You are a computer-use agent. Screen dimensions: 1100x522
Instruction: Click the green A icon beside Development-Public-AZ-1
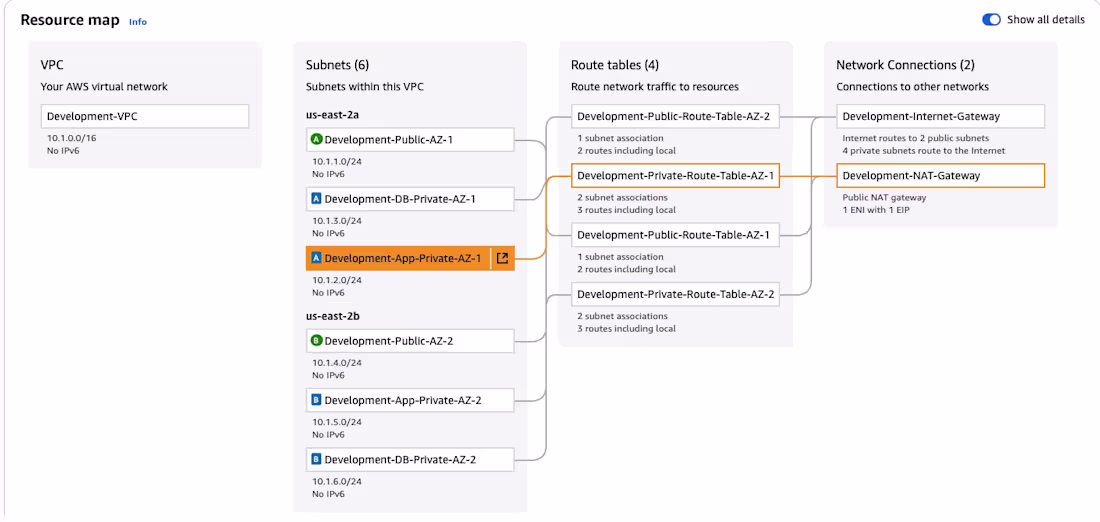click(317, 140)
